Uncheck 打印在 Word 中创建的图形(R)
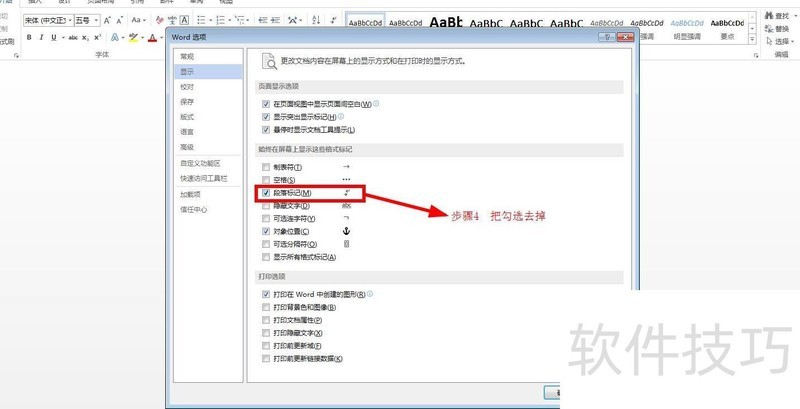 (265, 295)
